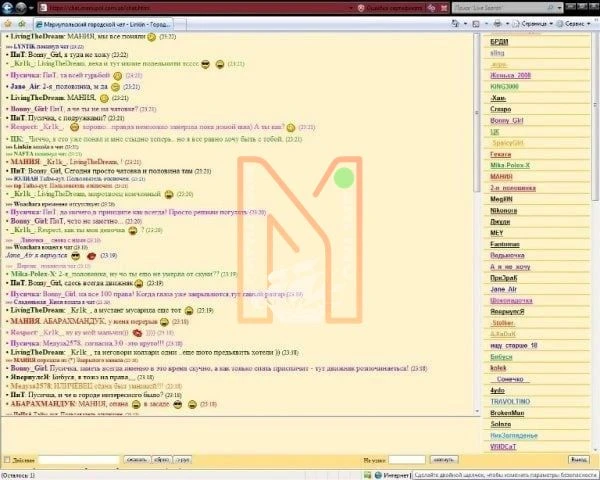
Task: Open user Bonny_Girl in the user list
Action: pyautogui.click(x=507, y=121)
